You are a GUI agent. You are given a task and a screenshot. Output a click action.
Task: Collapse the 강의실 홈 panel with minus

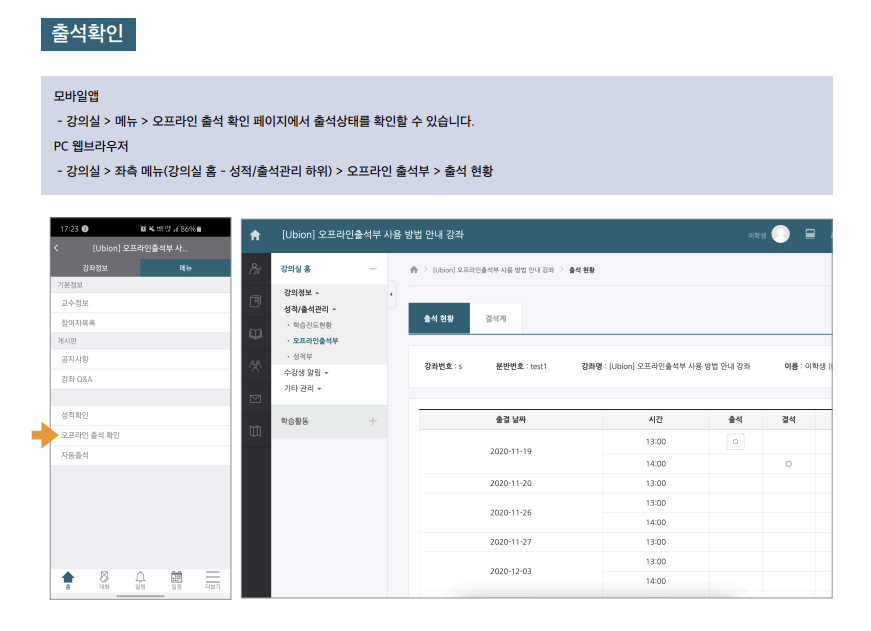pos(372,269)
